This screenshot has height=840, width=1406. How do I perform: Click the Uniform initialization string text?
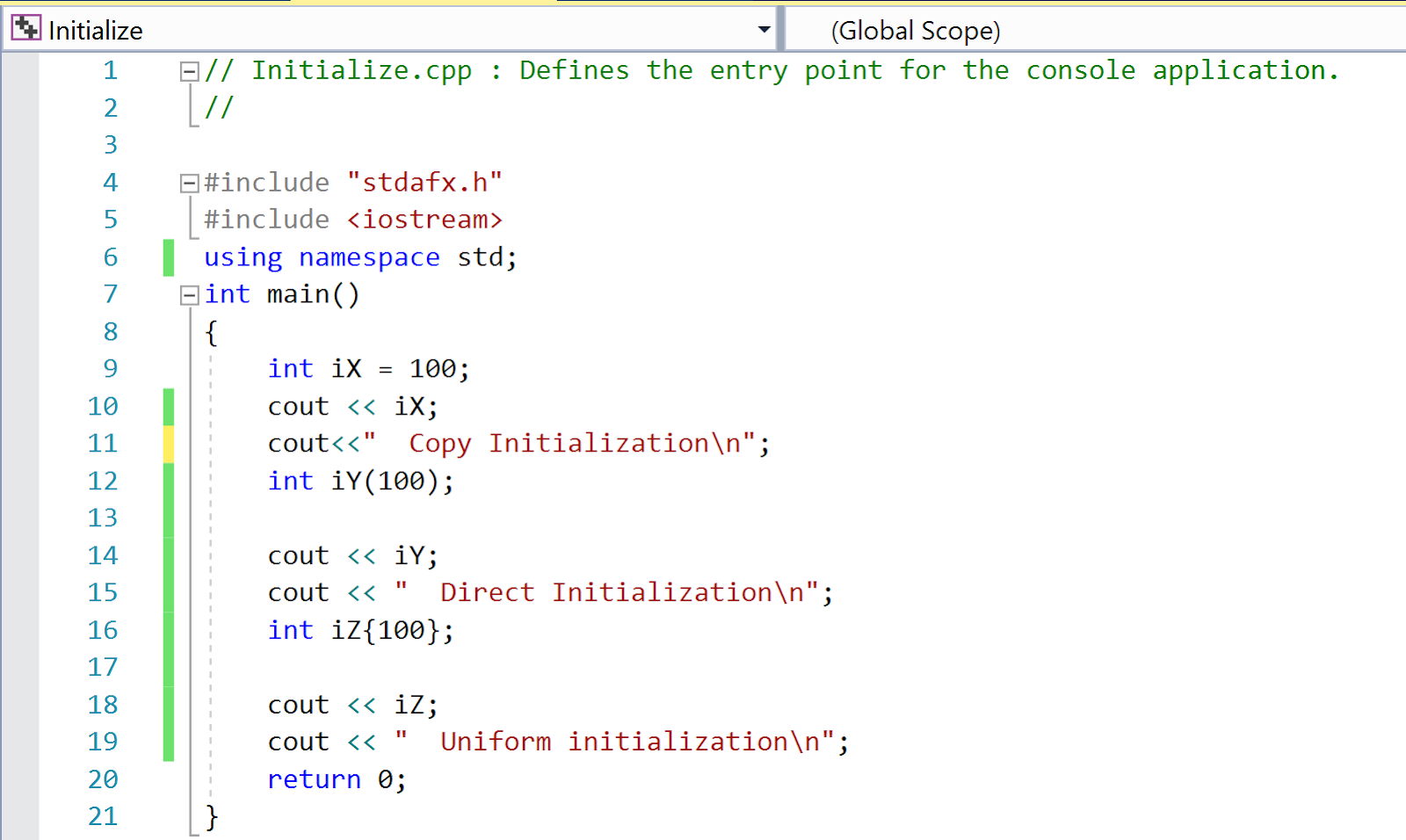[x=626, y=741]
